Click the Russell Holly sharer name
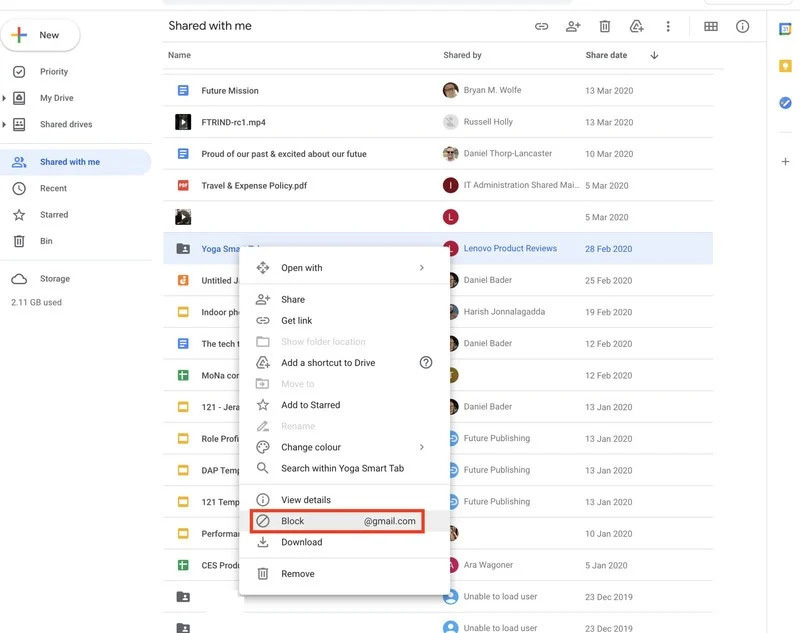 click(x=488, y=122)
